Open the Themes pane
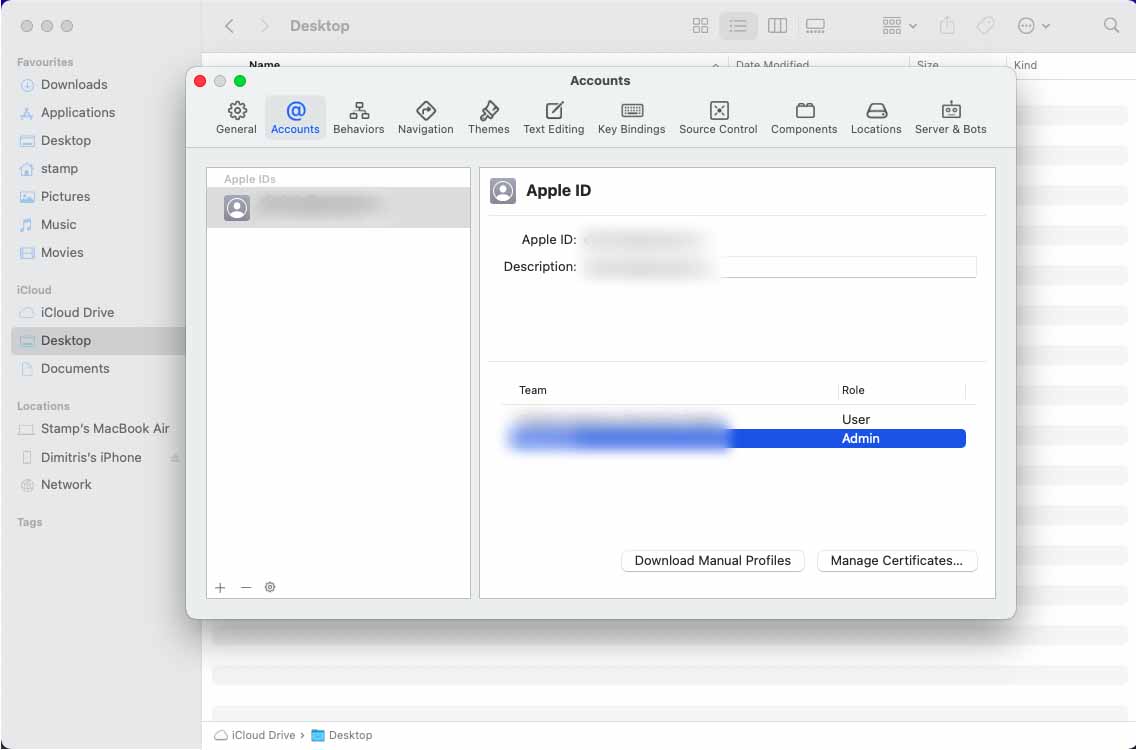 (x=489, y=117)
